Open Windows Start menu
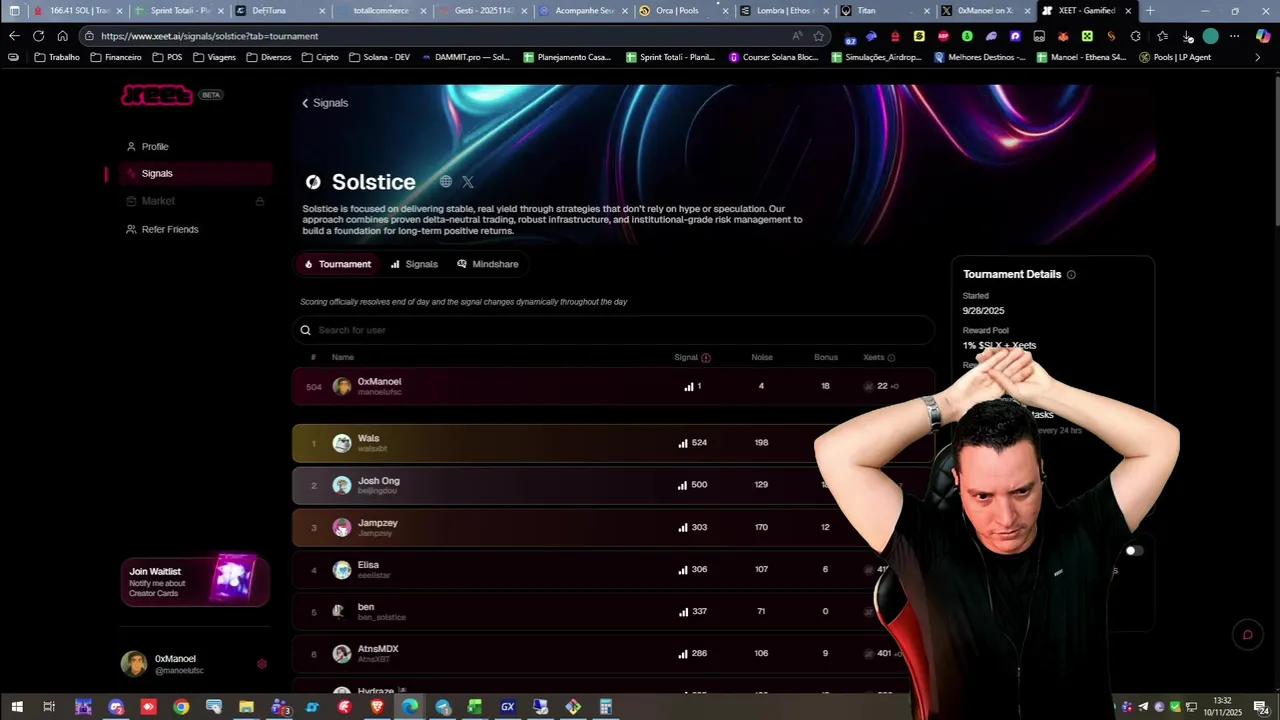Screen dimensions: 1280x720 16,707
